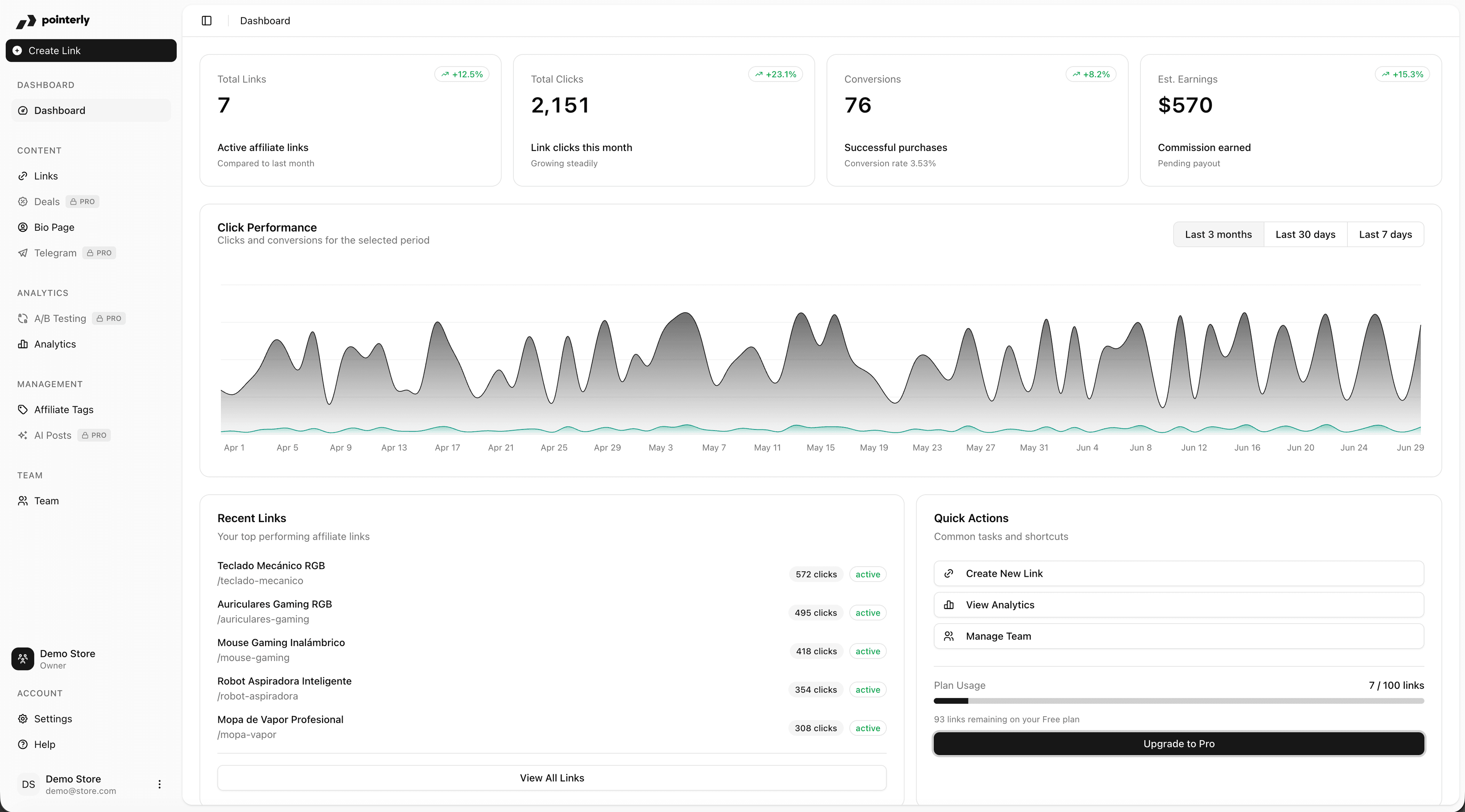Click the Plan Usage progress bar
The height and width of the screenshot is (812, 1465).
tap(1178, 701)
